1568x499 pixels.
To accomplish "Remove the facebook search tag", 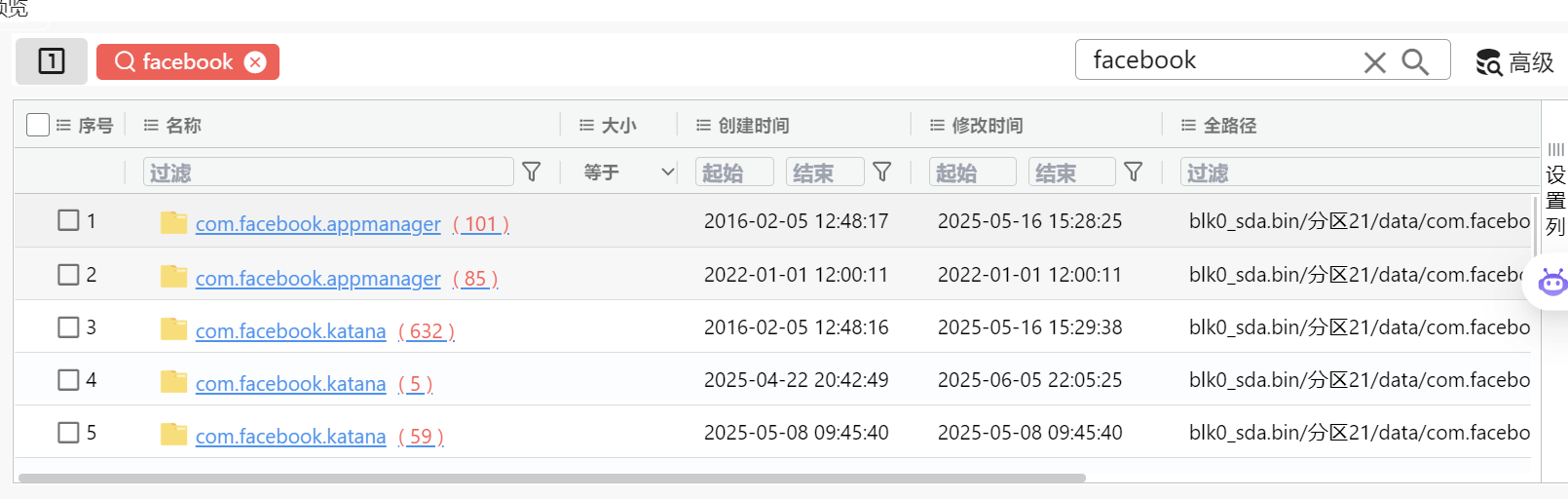I will click(255, 62).
